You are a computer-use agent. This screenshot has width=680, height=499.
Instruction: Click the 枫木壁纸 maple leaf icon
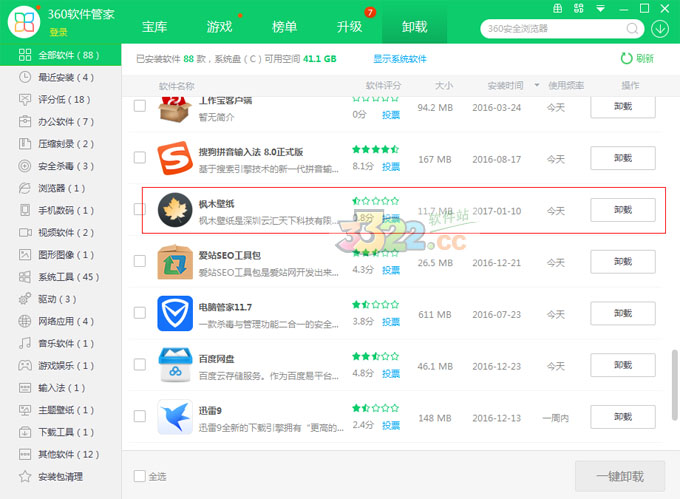(x=175, y=211)
